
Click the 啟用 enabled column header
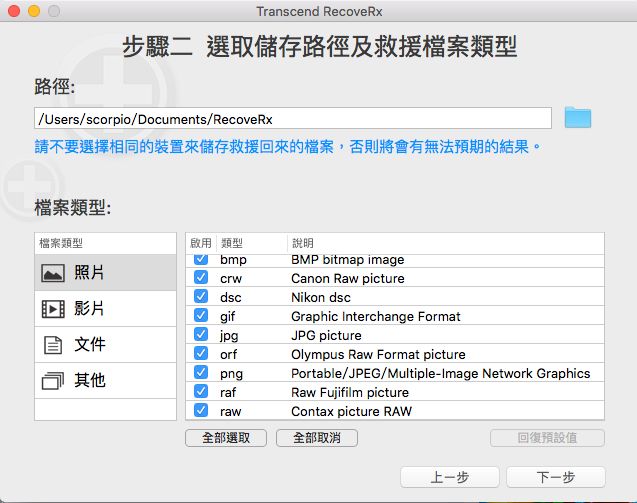pyautogui.click(x=201, y=243)
